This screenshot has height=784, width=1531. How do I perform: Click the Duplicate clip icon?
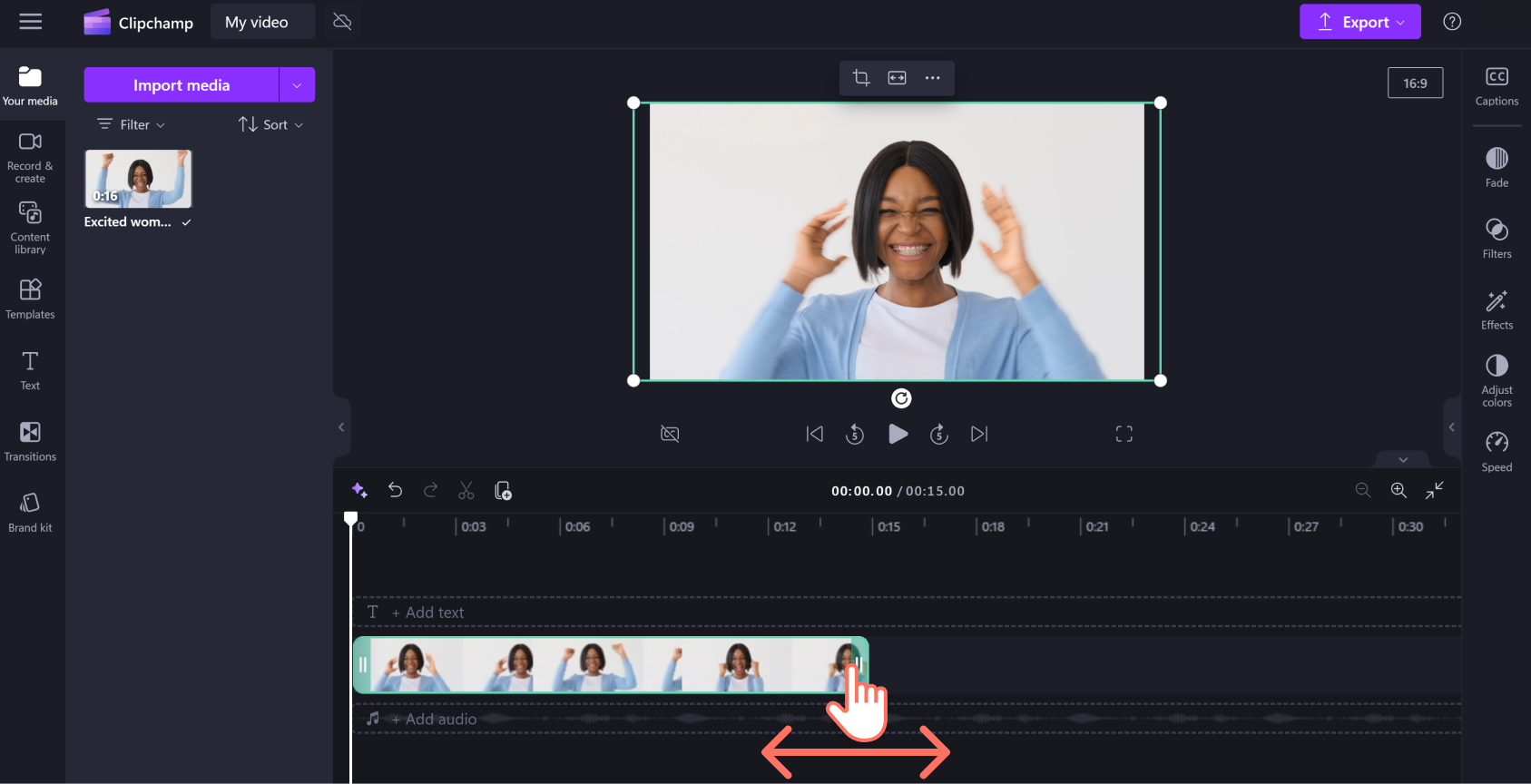tap(503, 491)
